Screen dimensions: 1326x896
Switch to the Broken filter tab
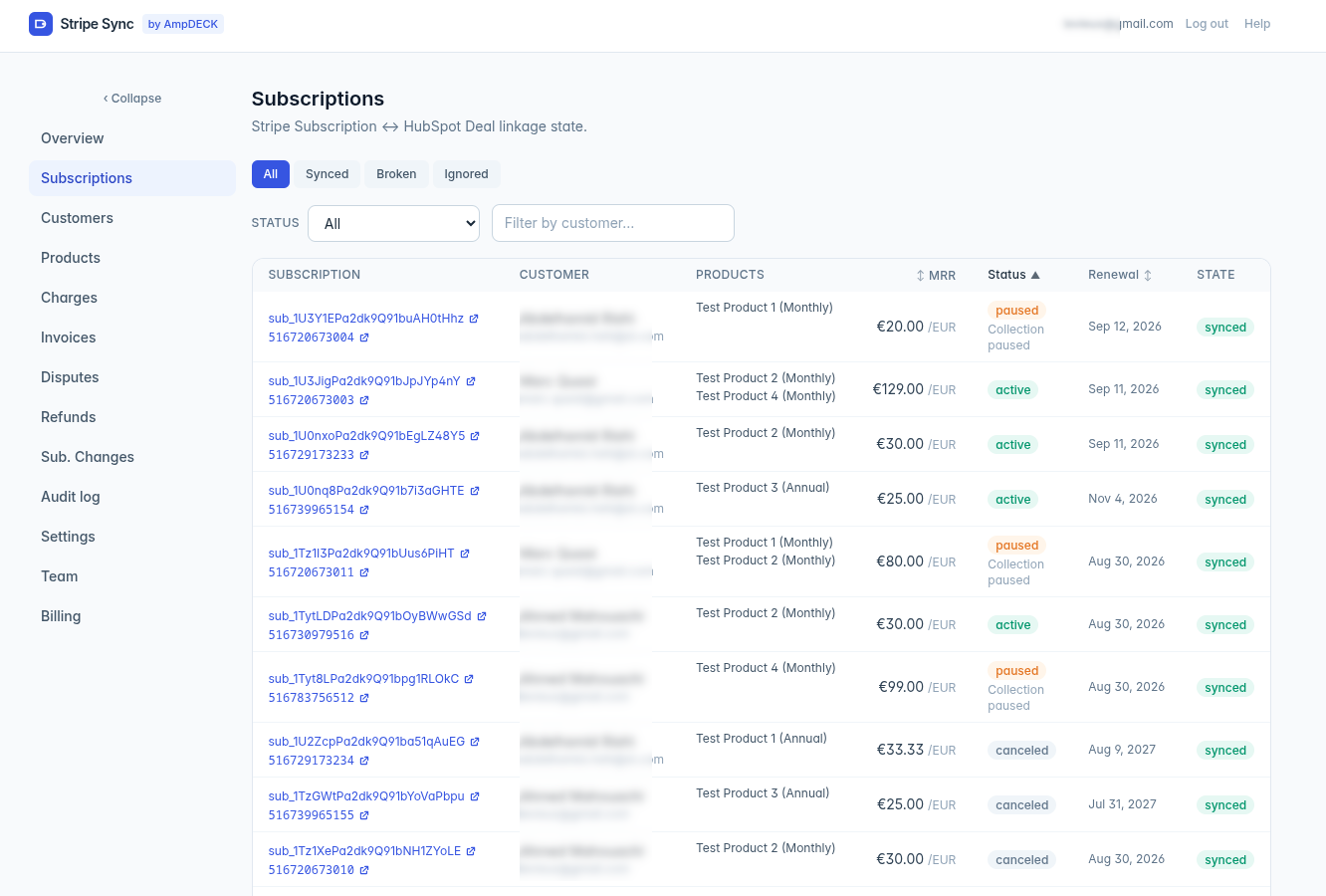(x=396, y=174)
